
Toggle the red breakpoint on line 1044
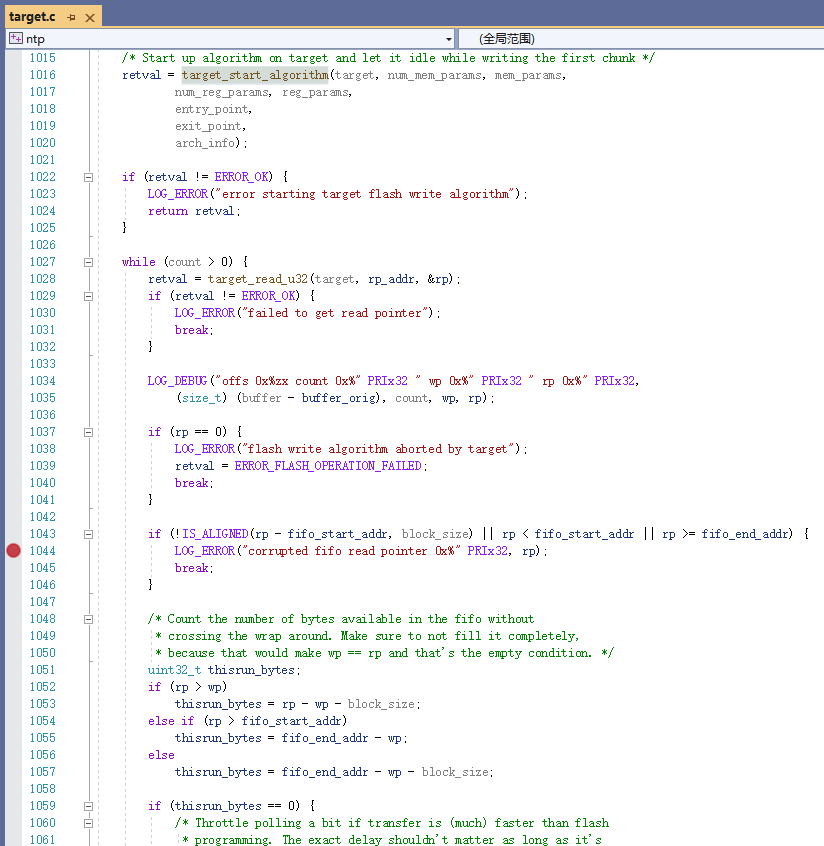click(x=12, y=550)
